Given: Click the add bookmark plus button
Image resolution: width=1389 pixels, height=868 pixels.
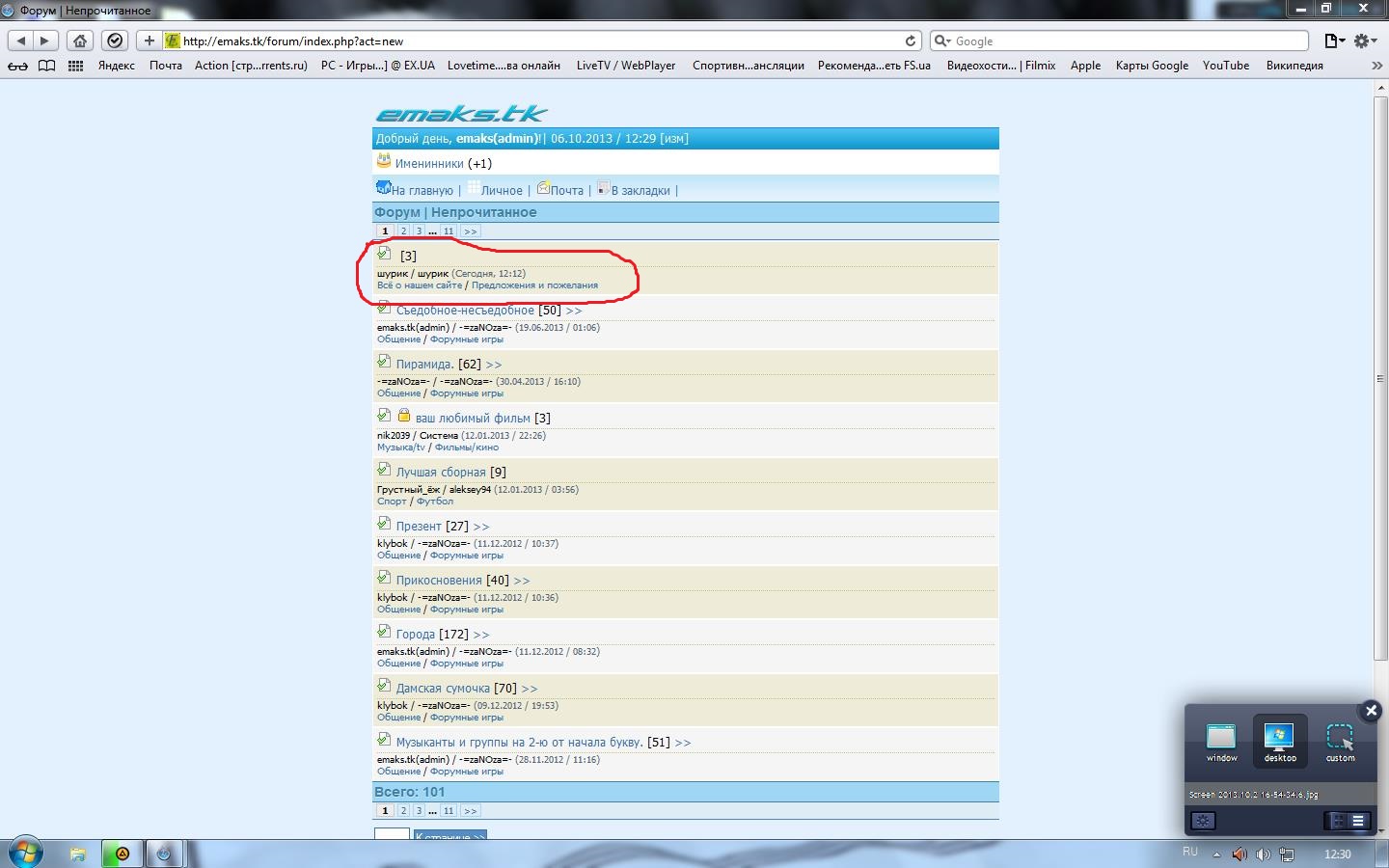Looking at the screenshot, I should pyautogui.click(x=149, y=41).
